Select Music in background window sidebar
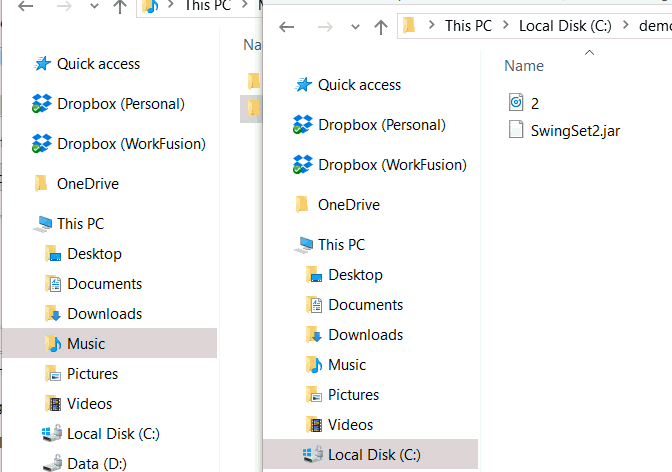Viewport: 672px width, 472px height. pyautogui.click(x=110, y=343)
